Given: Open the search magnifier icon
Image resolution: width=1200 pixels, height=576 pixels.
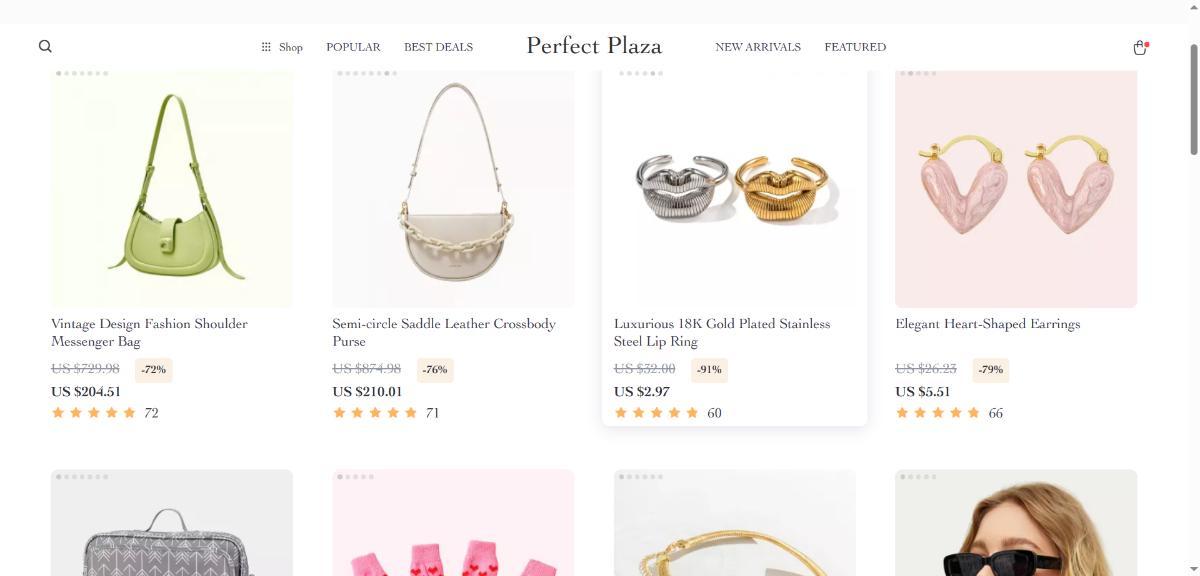Looking at the screenshot, I should coord(45,46).
